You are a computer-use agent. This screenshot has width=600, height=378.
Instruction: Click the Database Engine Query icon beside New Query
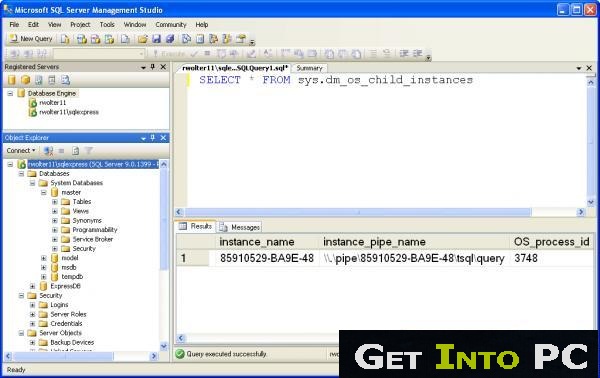pos(65,39)
